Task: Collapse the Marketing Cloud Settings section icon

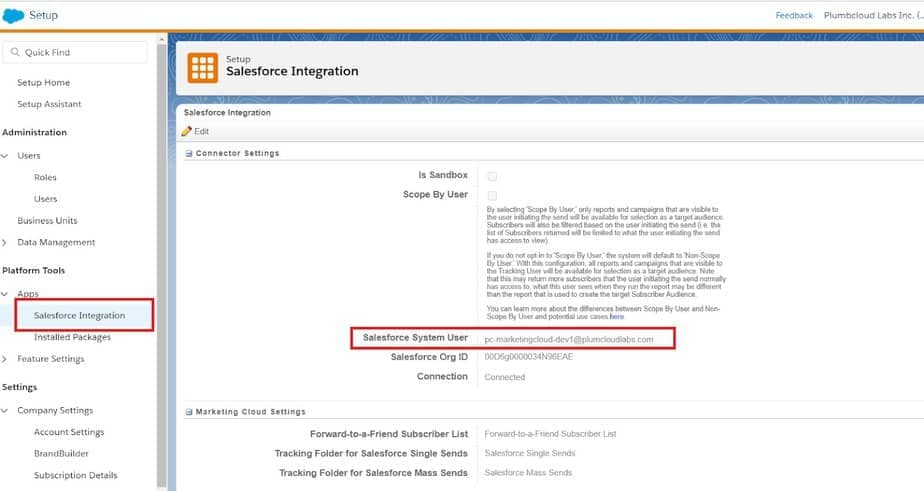Action: (189, 412)
